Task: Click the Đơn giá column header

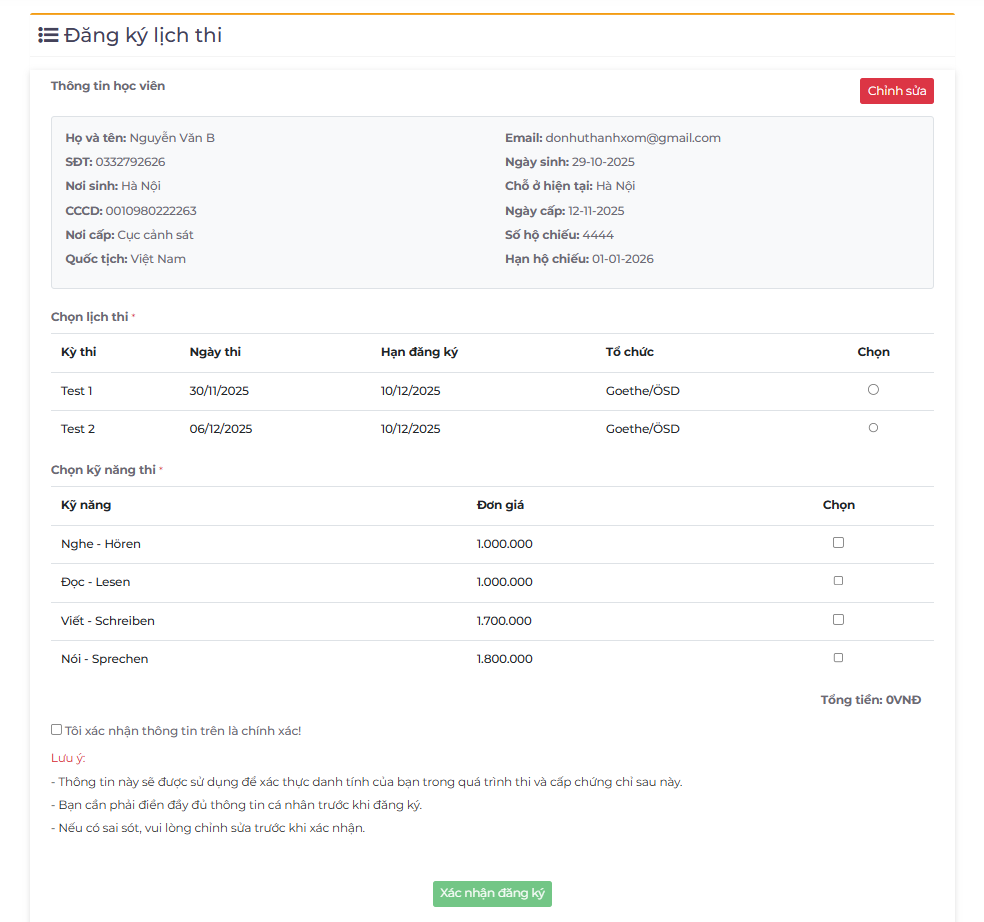Action: tap(500, 505)
